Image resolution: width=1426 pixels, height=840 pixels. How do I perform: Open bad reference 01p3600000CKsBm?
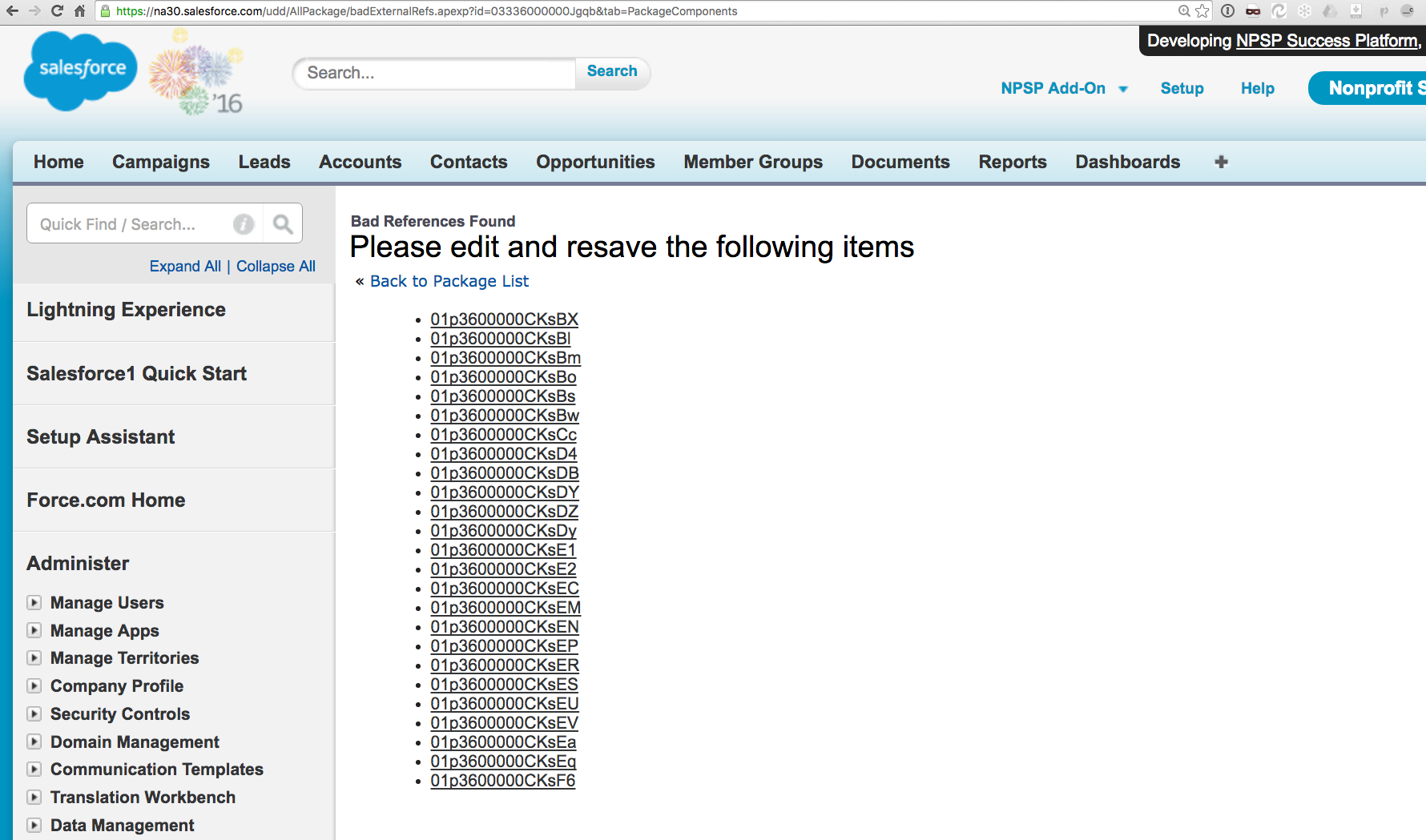[506, 358]
